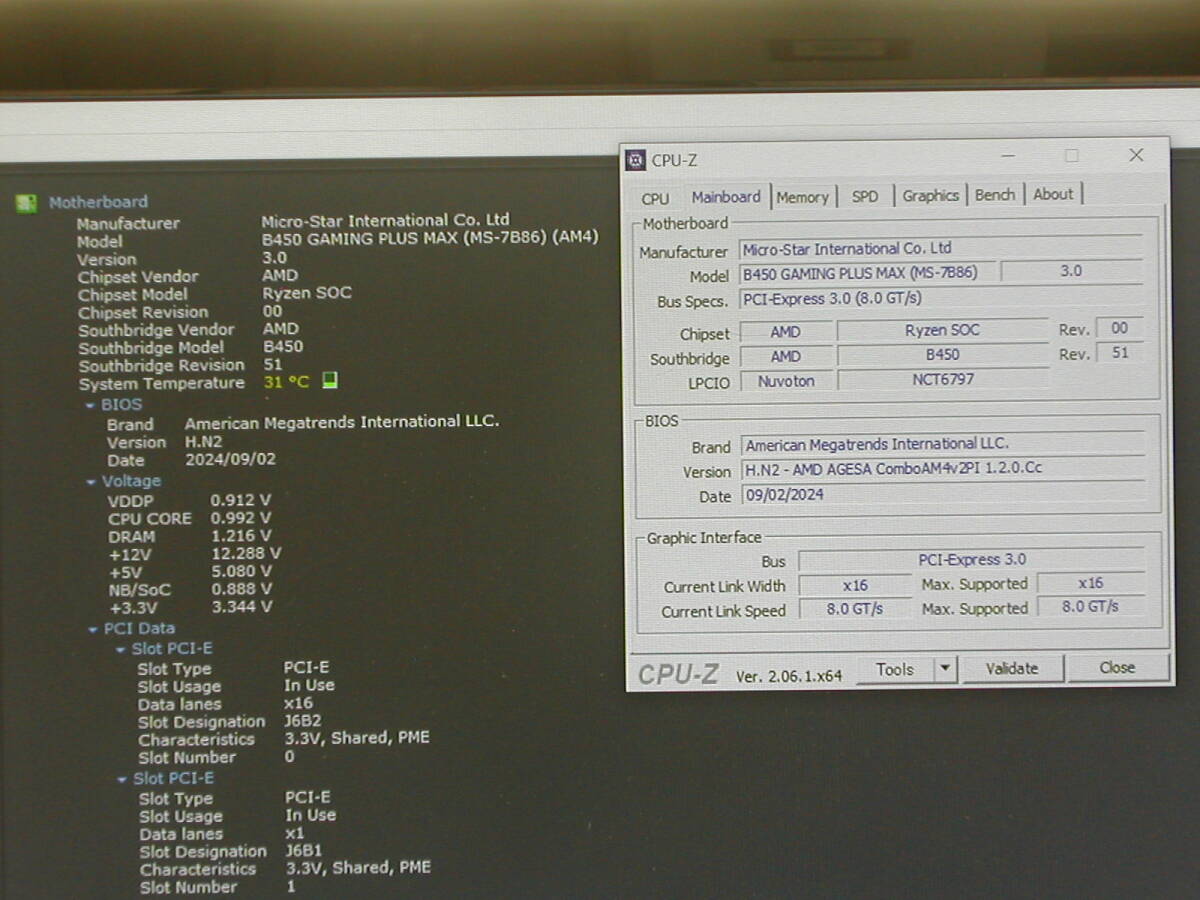This screenshot has width=1200, height=900.
Task: Click the System Temperature '31 °C' value
Action: pyautogui.click(x=287, y=383)
